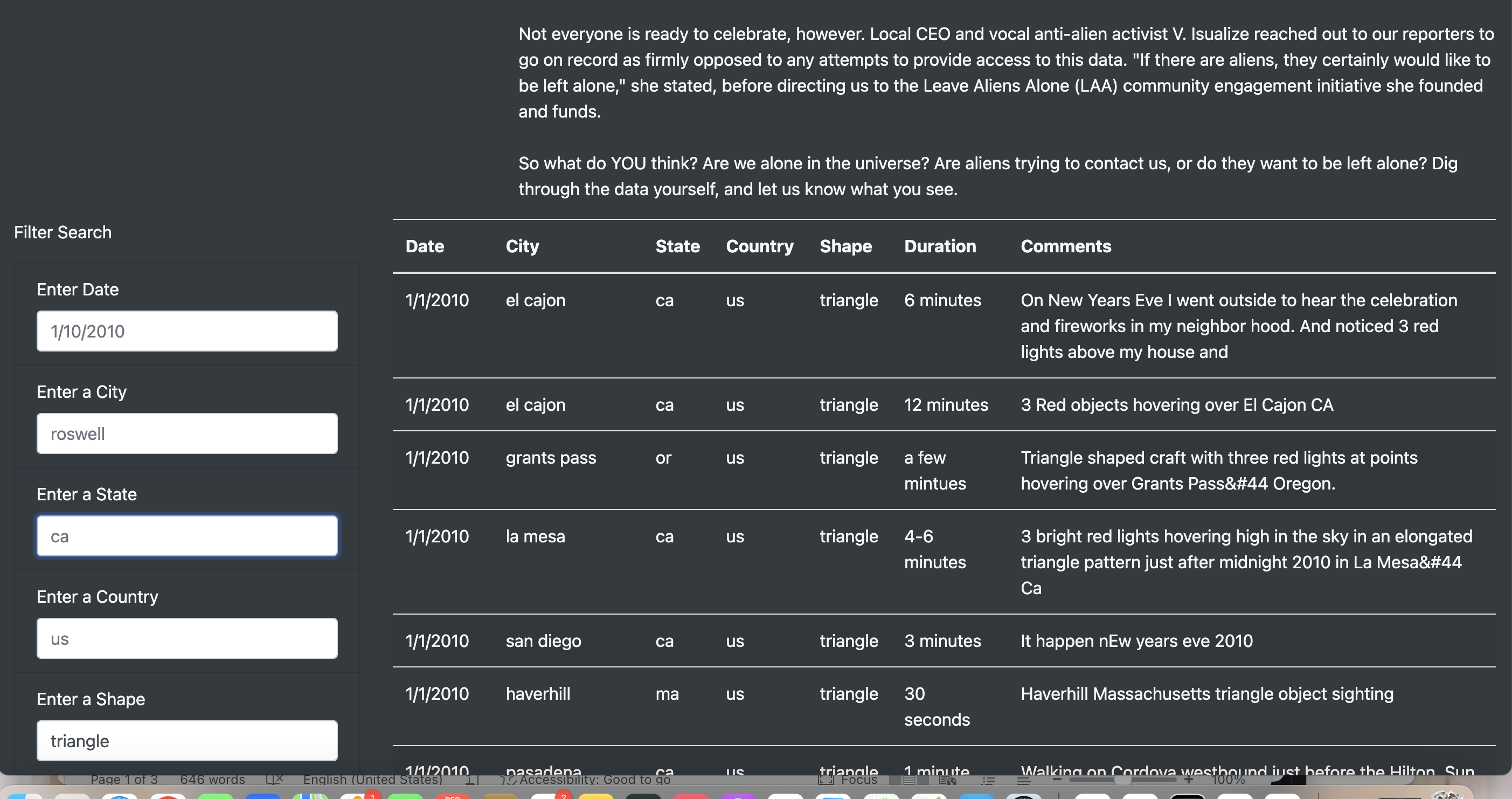The image size is (1512, 799).
Task: Select the san diego city cell
Action: click(x=544, y=640)
